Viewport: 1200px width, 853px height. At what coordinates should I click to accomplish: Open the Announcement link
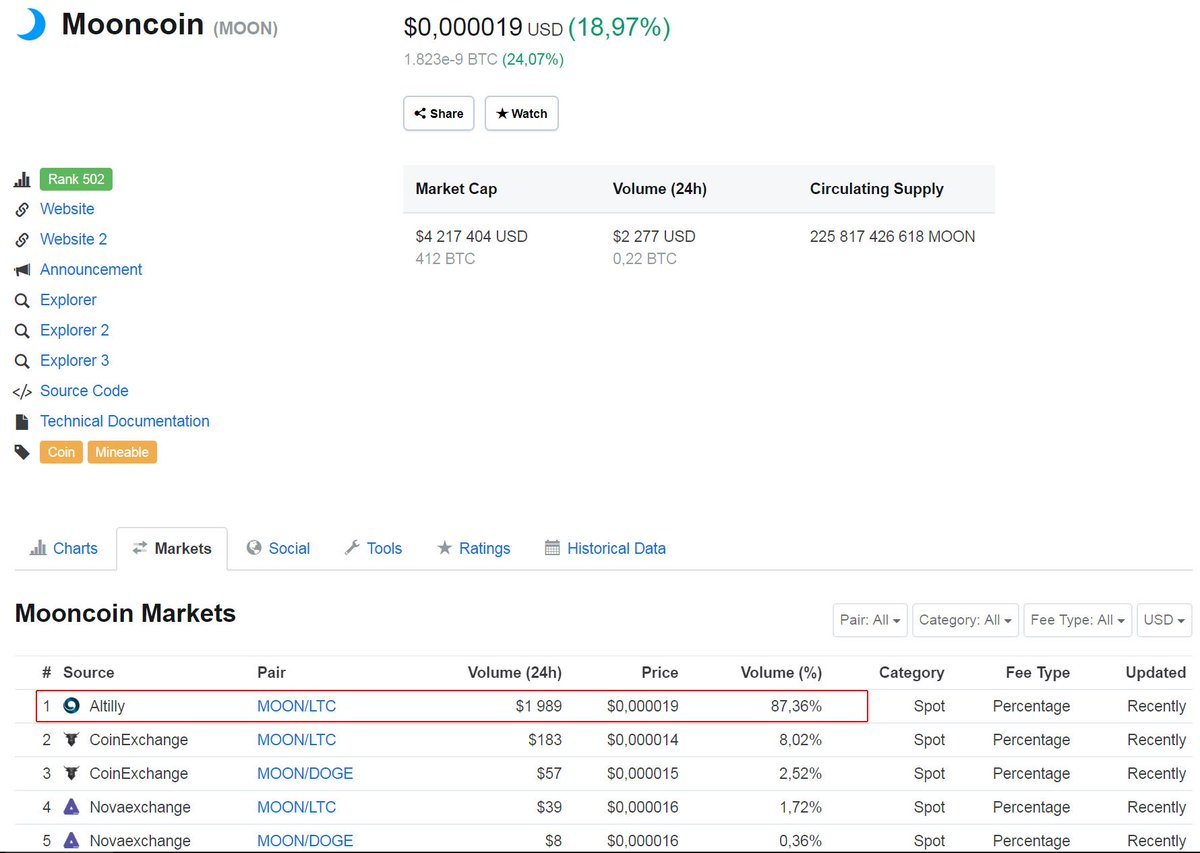click(91, 270)
